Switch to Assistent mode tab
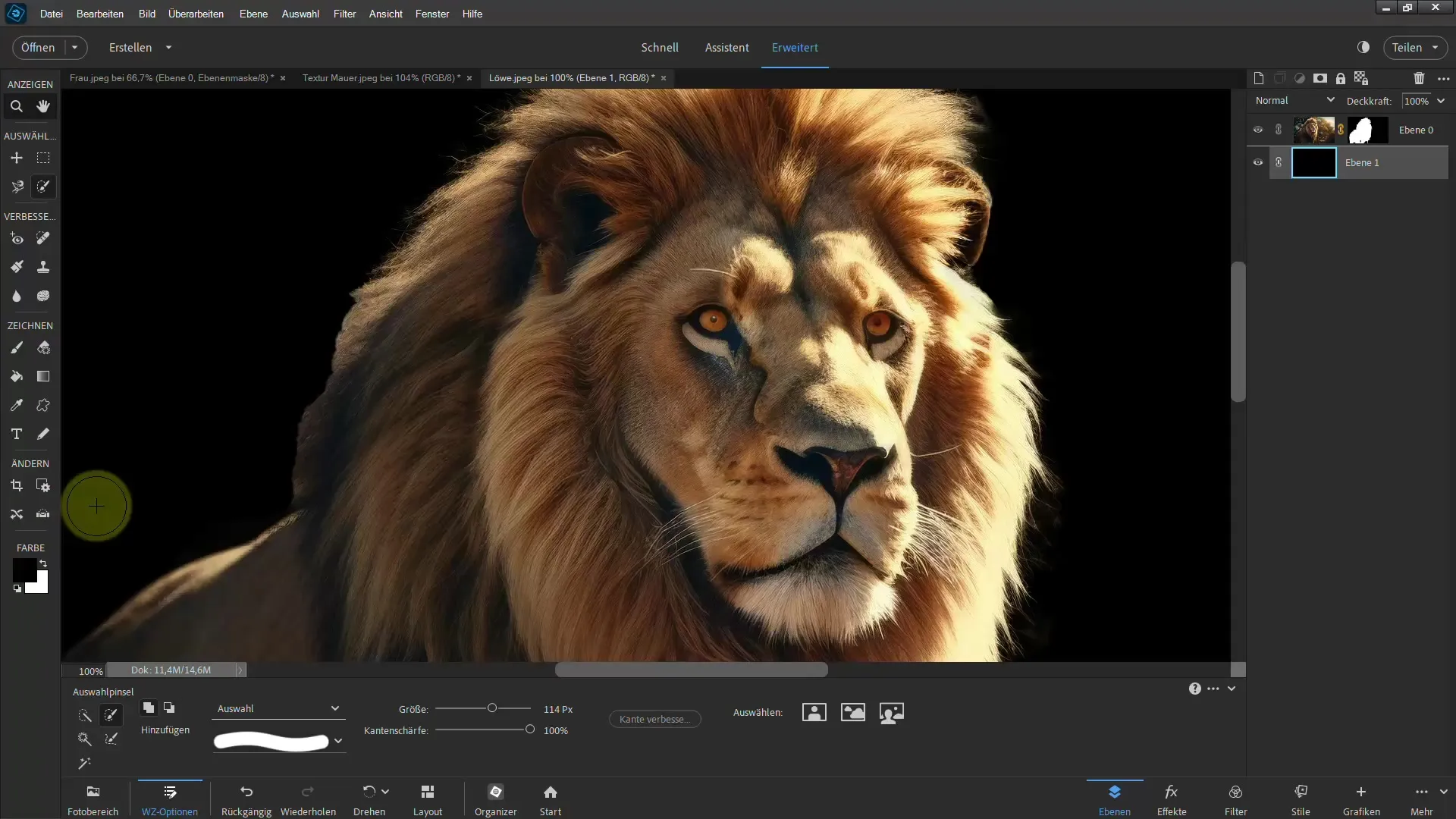The height and width of the screenshot is (819, 1456). (x=726, y=47)
